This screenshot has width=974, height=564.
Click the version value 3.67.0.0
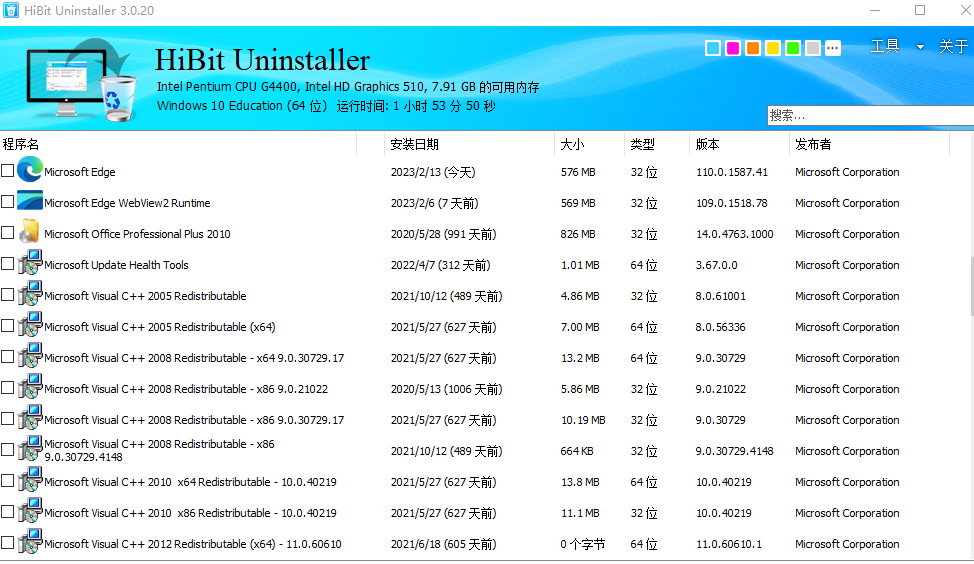(716, 265)
